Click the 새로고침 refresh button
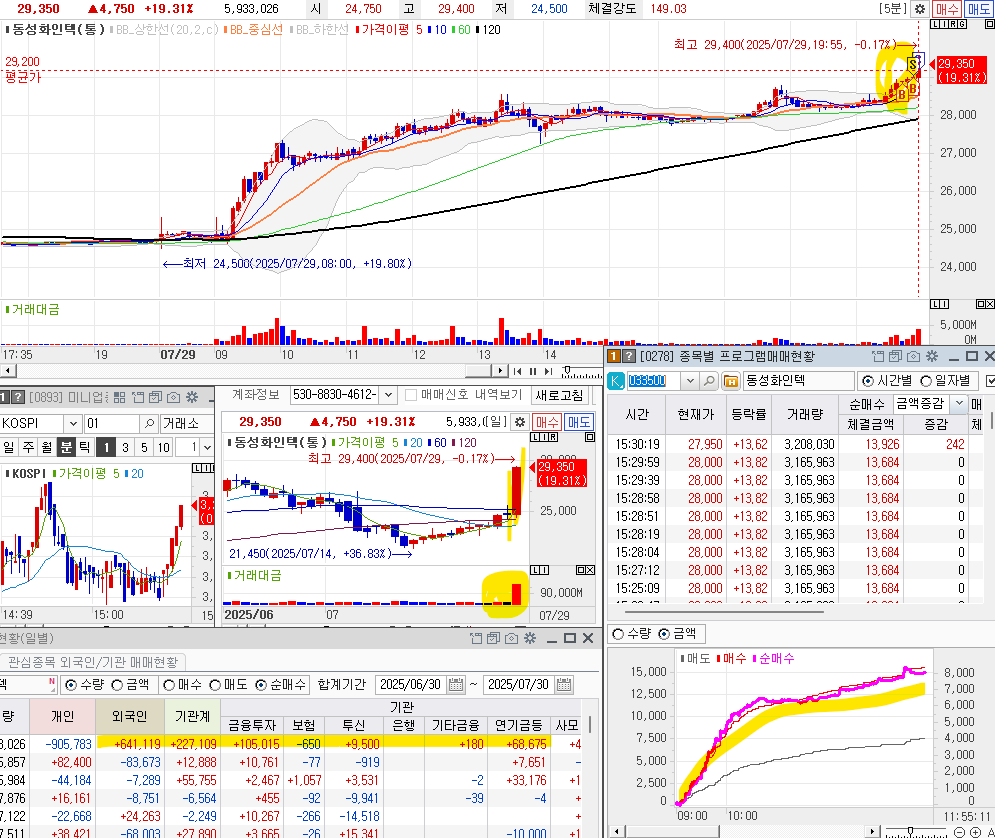The width and height of the screenshot is (995, 838). pyautogui.click(x=559, y=395)
